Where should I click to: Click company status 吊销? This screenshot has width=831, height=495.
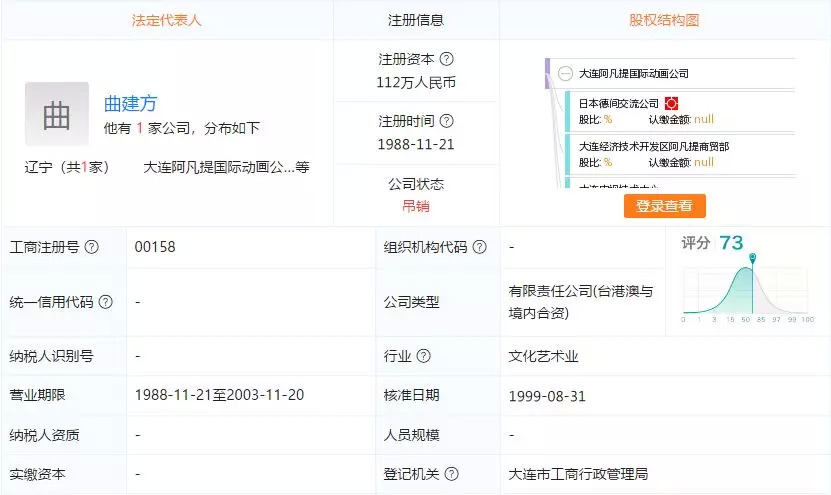coord(416,206)
